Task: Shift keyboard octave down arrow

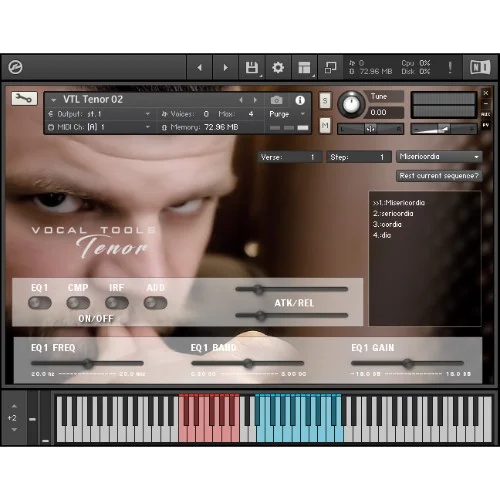Action: (x=14, y=430)
